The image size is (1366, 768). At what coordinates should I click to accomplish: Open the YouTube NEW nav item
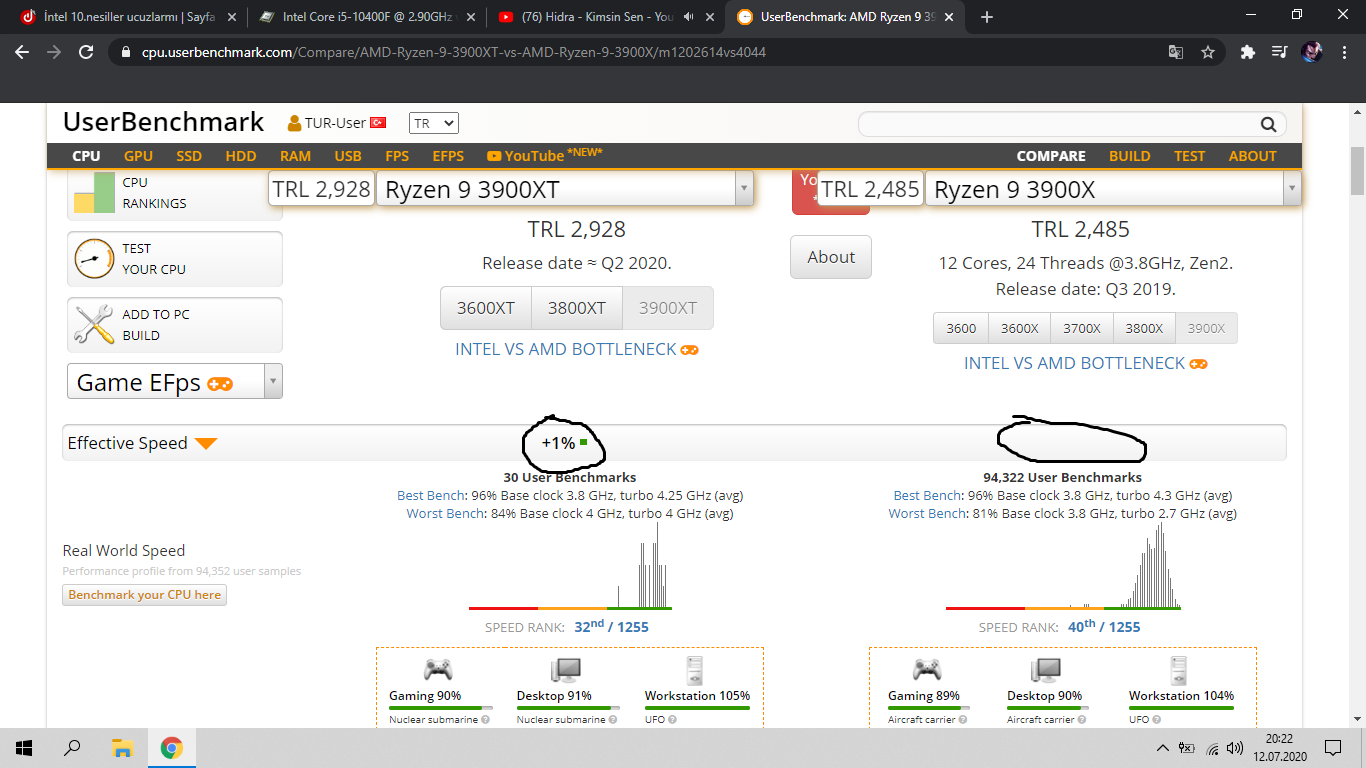click(x=545, y=155)
